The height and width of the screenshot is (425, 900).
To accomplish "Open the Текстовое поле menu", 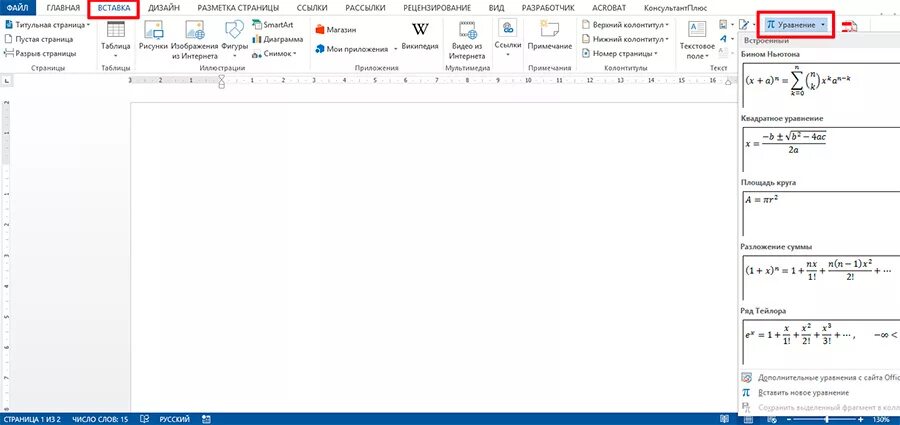I will click(697, 40).
